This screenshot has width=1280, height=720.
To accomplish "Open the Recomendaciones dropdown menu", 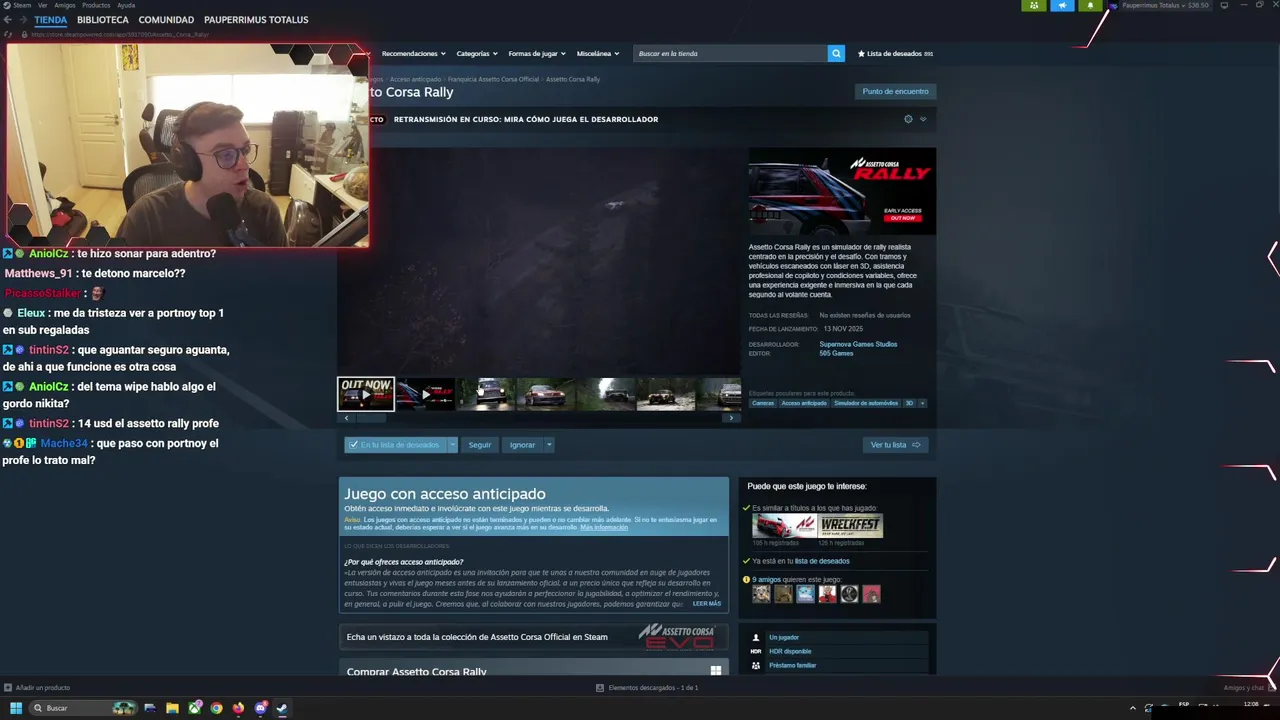I will [x=413, y=53].
